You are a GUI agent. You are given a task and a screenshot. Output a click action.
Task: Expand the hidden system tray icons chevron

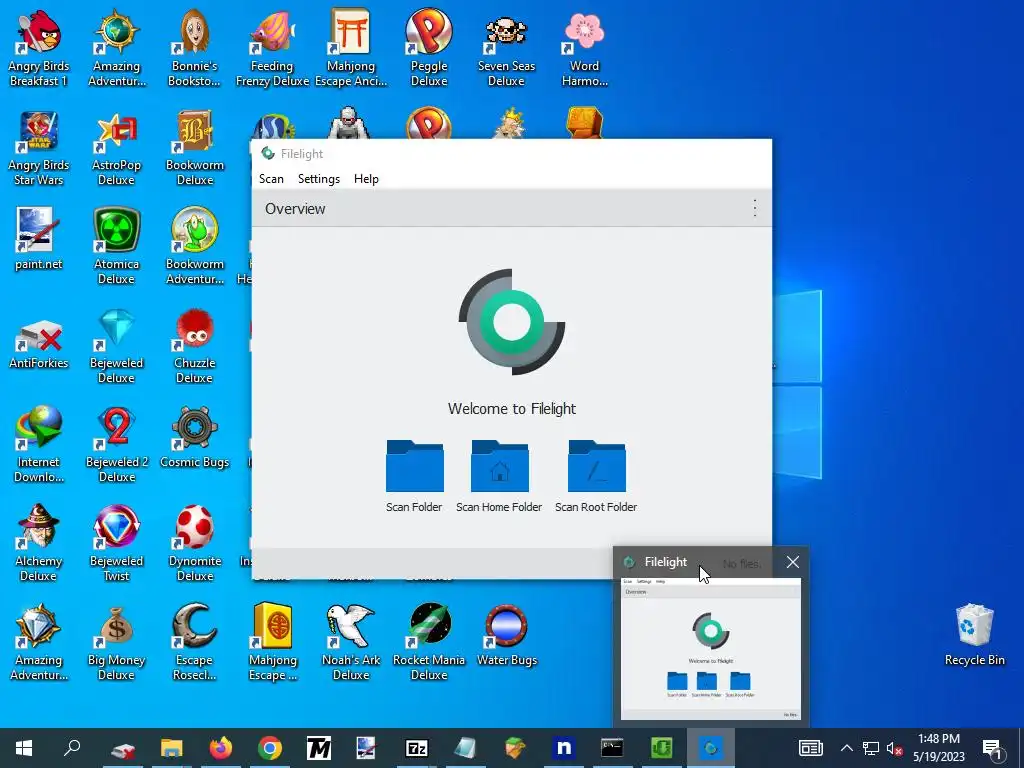coord(846,748)
